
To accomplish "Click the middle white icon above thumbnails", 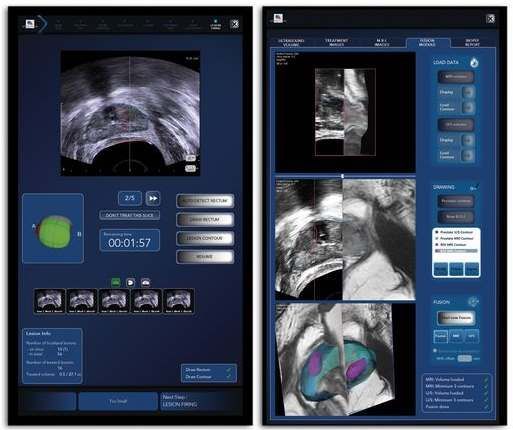I will (x=131, y=283).
